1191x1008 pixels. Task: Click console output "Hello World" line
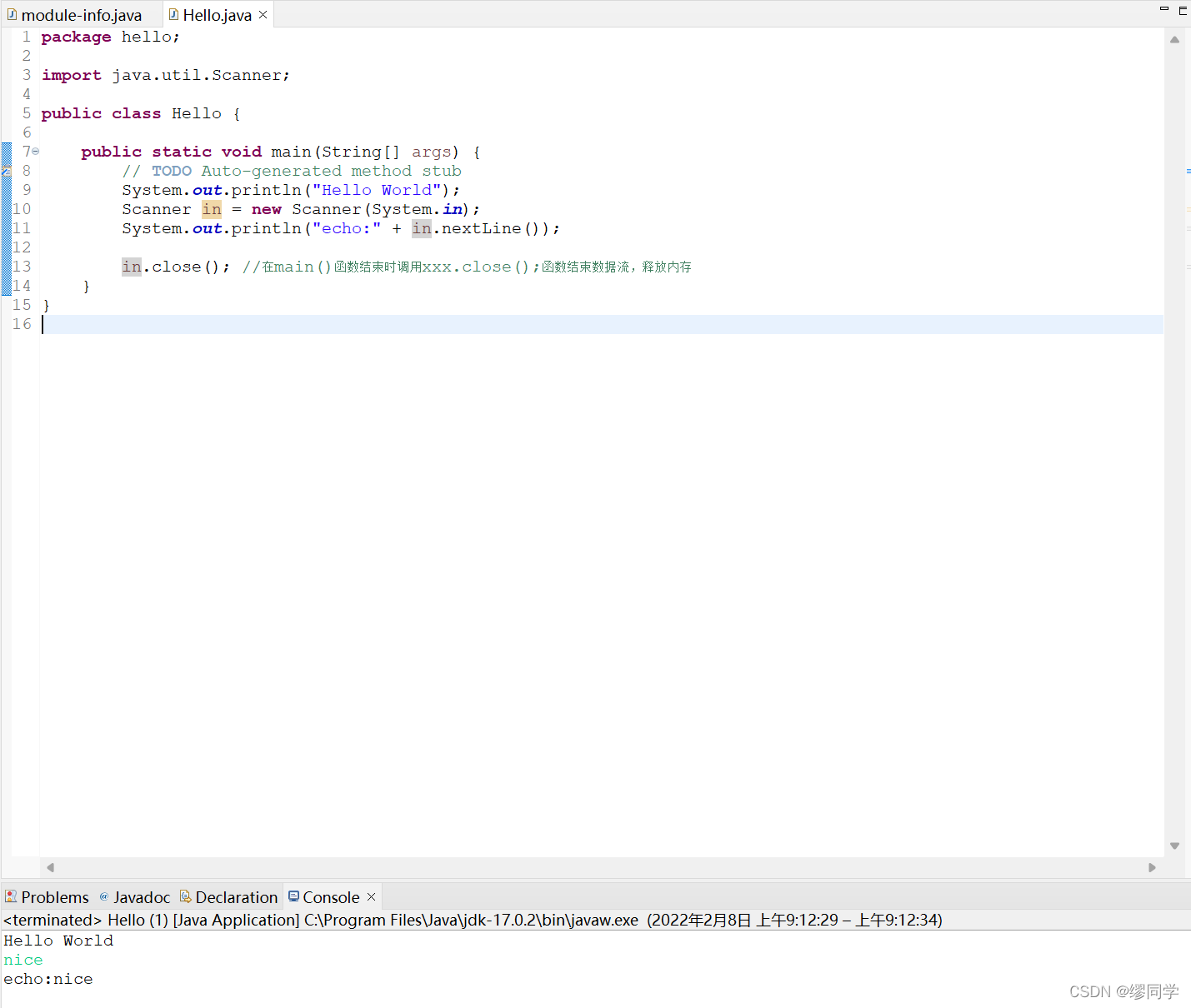(x=58, y=941)
